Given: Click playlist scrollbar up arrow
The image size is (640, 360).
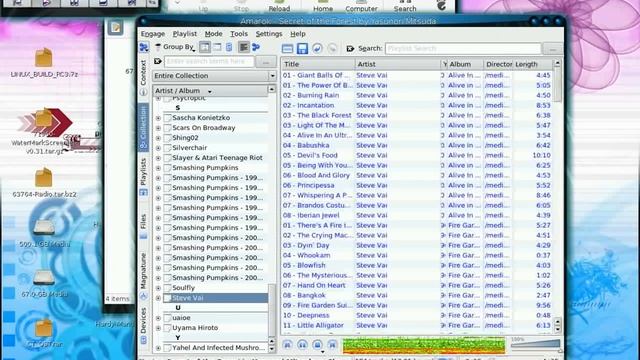Looking at the screenshot, I should [557, 64].
